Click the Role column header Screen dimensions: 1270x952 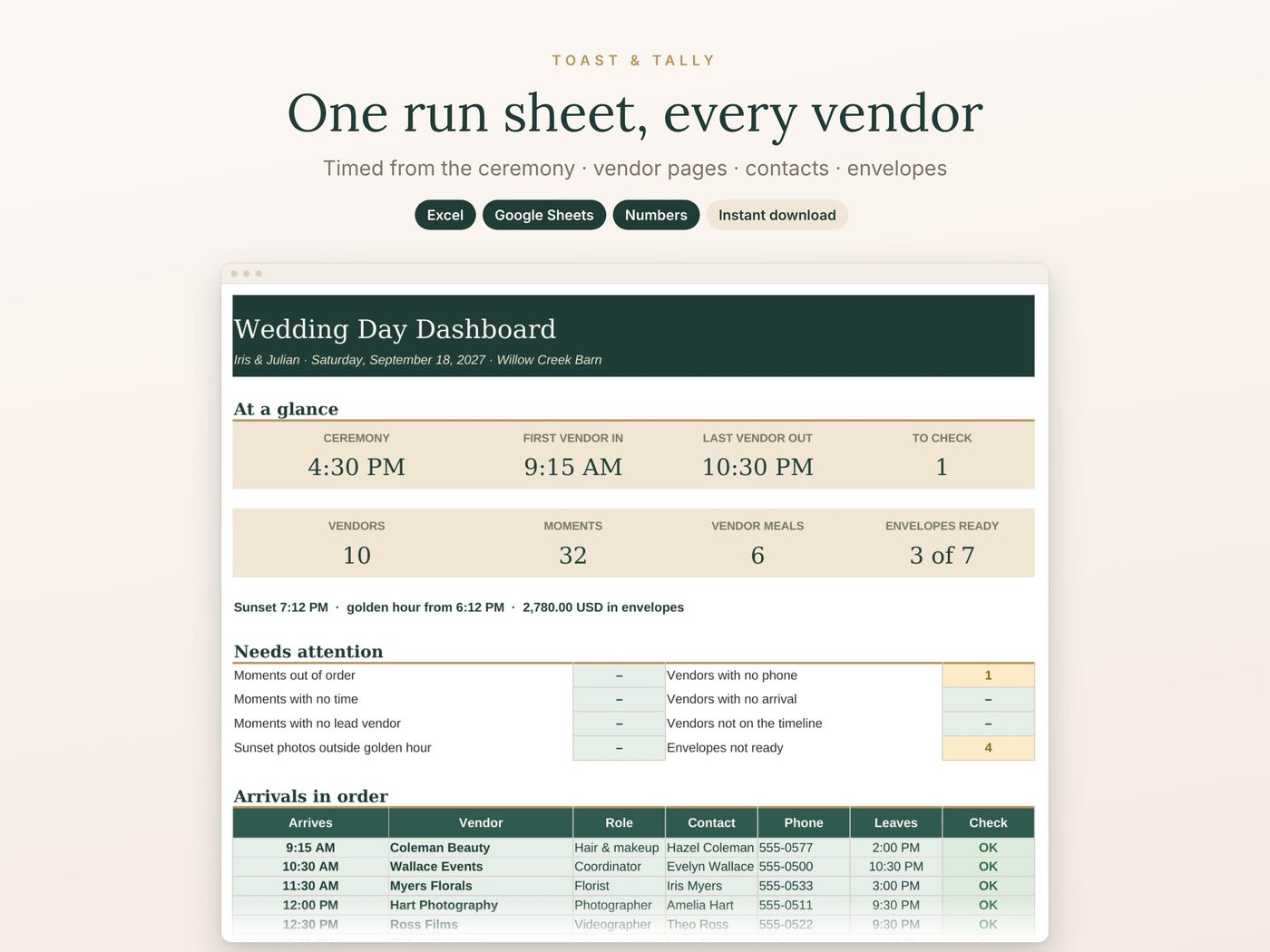(x=619, y=822)
